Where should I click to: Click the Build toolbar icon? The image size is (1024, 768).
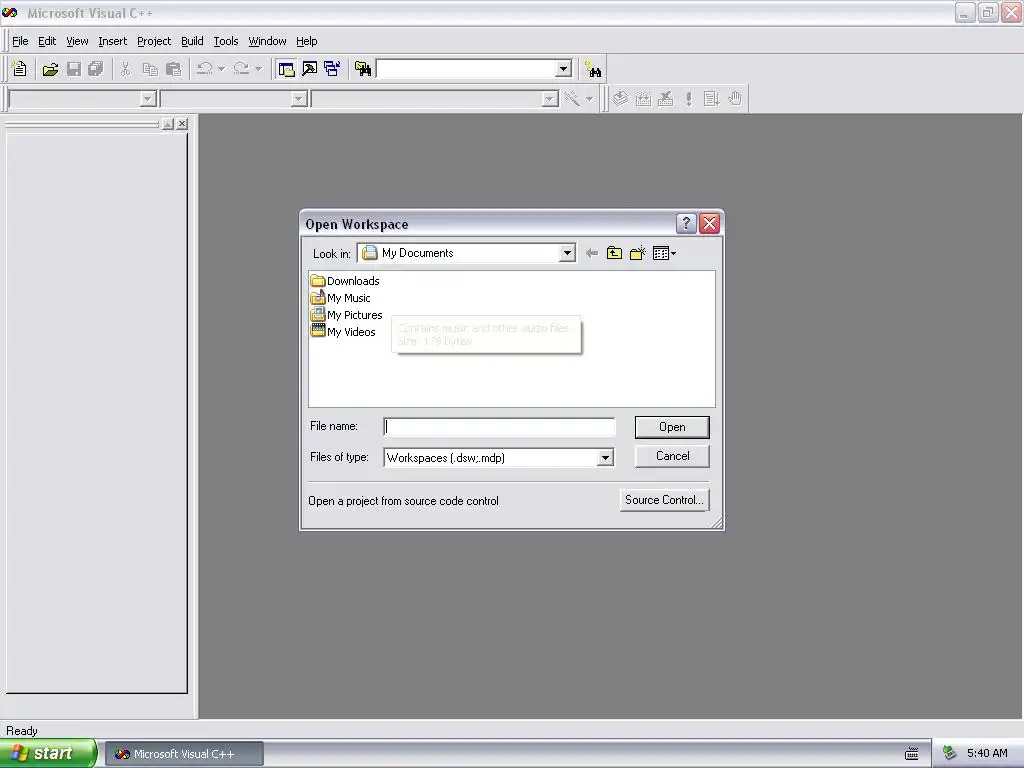643,99
